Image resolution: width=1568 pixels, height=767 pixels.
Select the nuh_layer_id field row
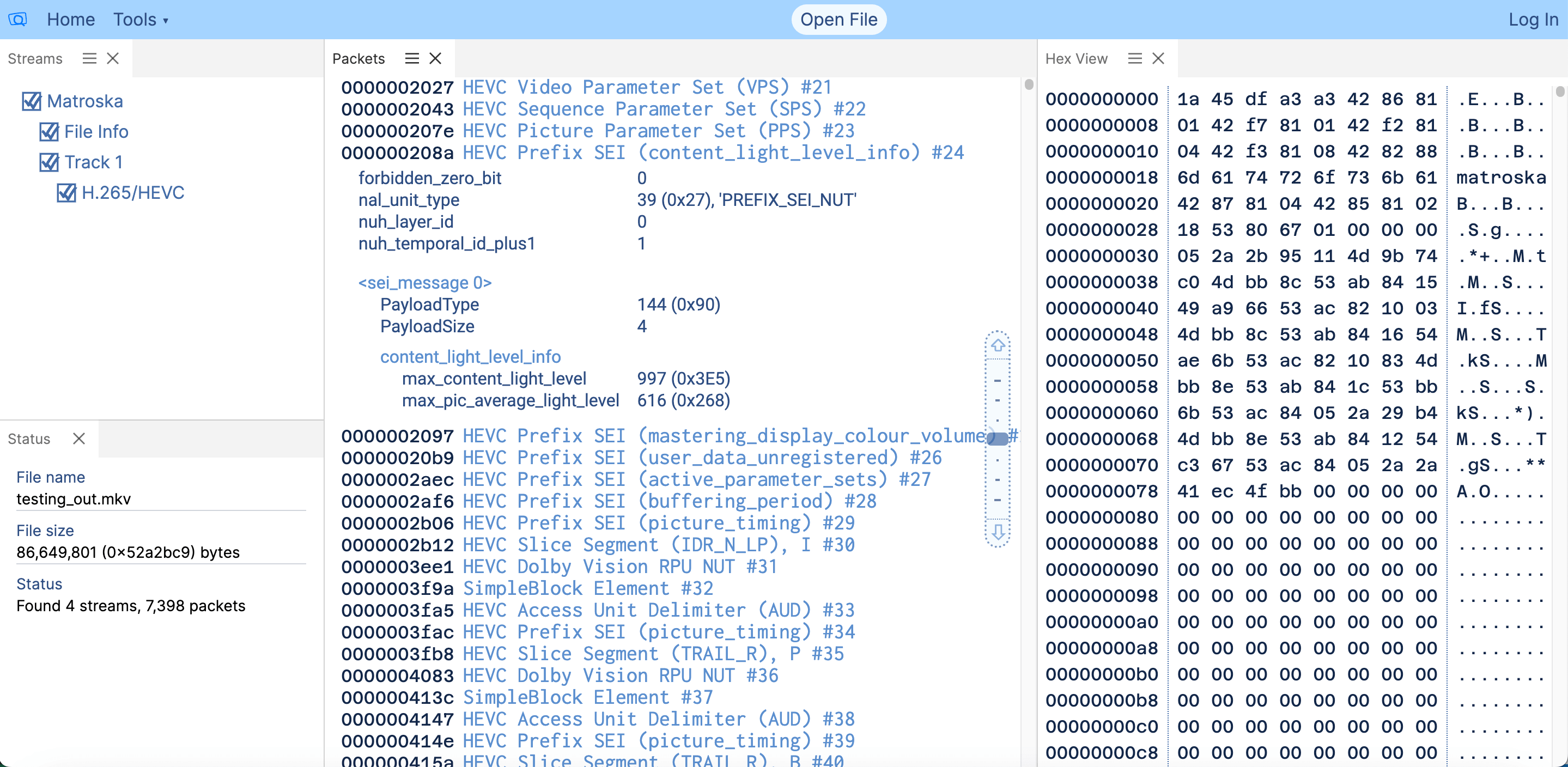[x=502, y=222]
